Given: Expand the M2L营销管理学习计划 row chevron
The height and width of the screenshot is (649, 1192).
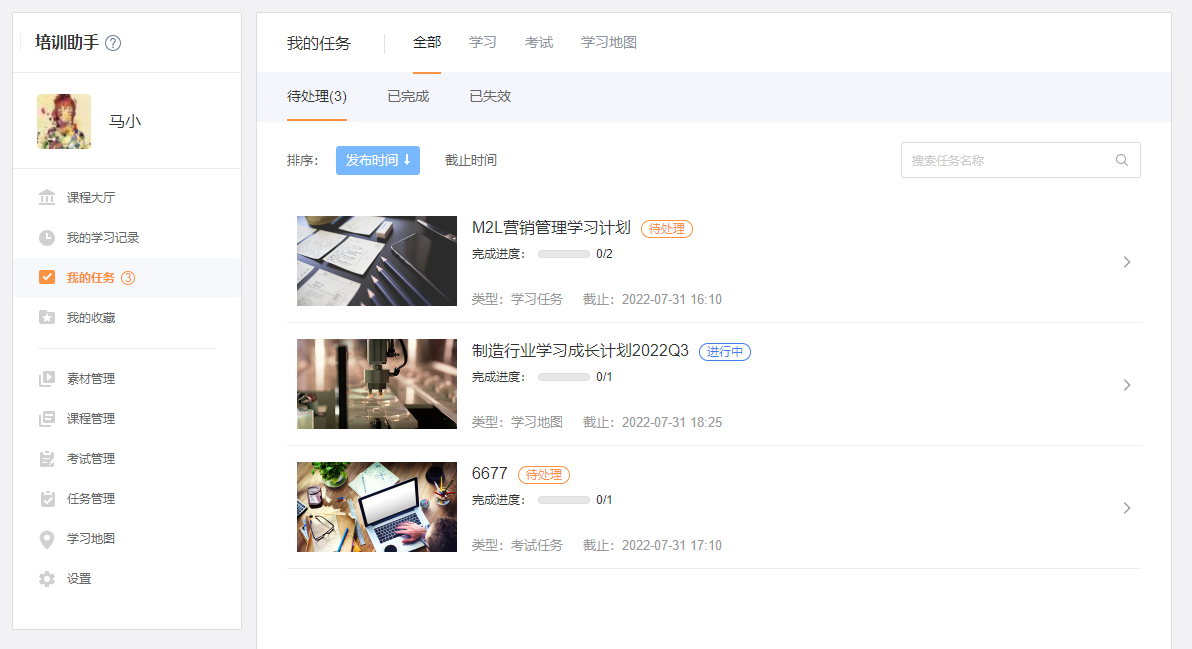Looking at the screenshot, I should (x=1127, y=262).
